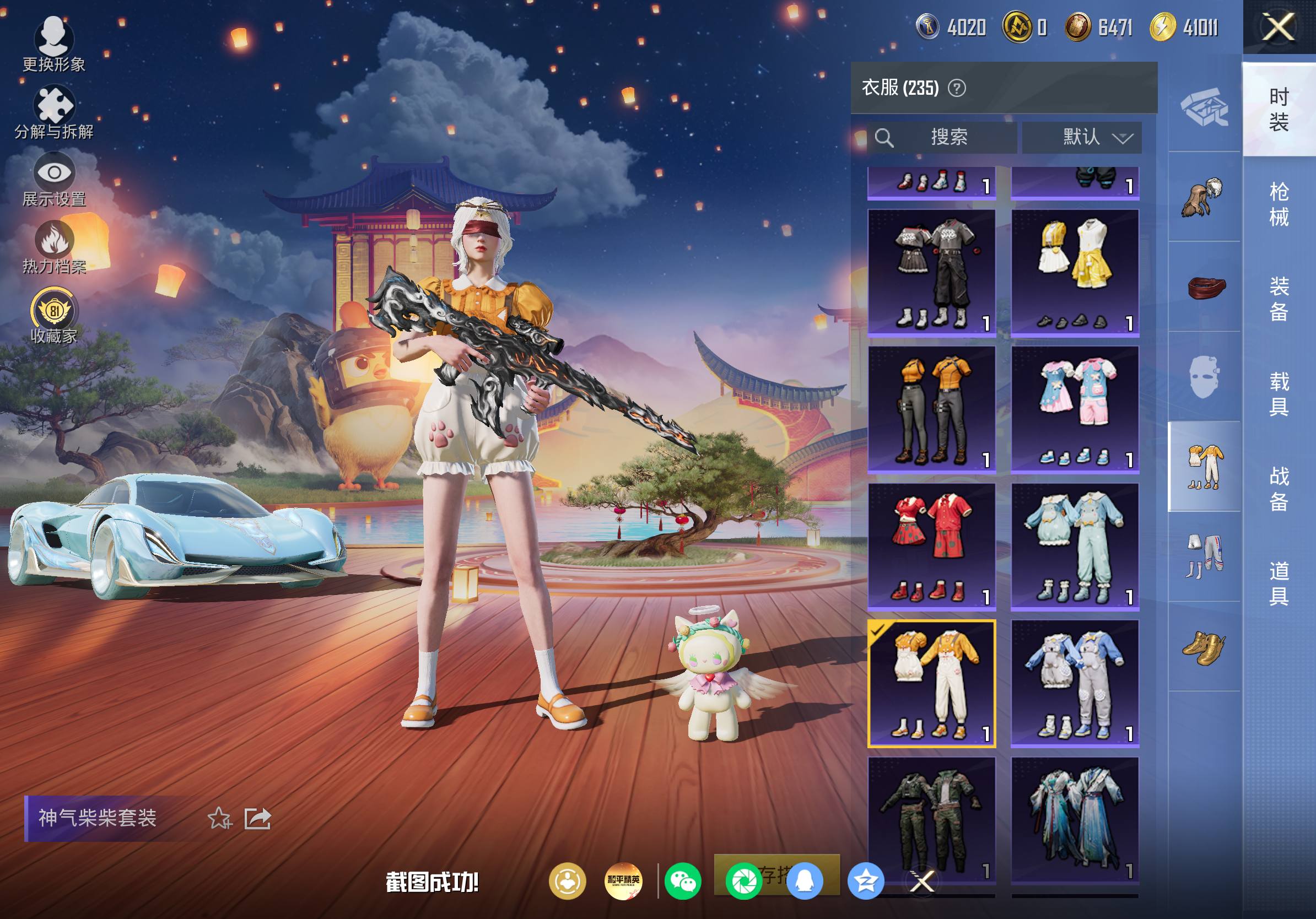
Task: Select the teal hanfu robe outfit
Action: (x=1075, y=820)
